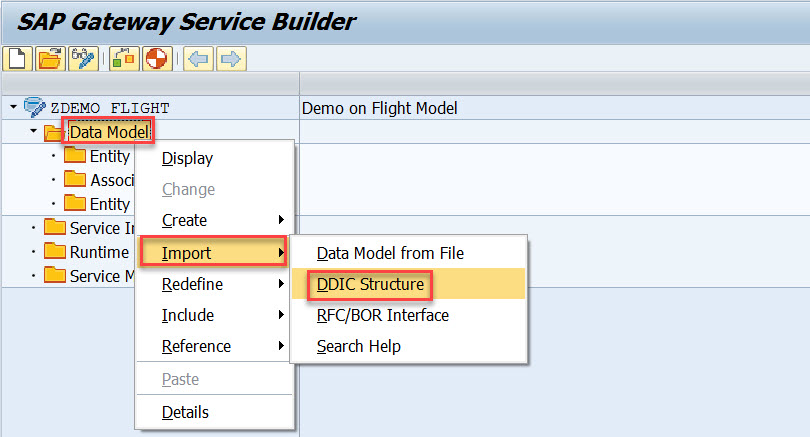Viewport: 810px width, 437px height.
Task: Click the Reference menu entry
Action: tap(196, 346)
